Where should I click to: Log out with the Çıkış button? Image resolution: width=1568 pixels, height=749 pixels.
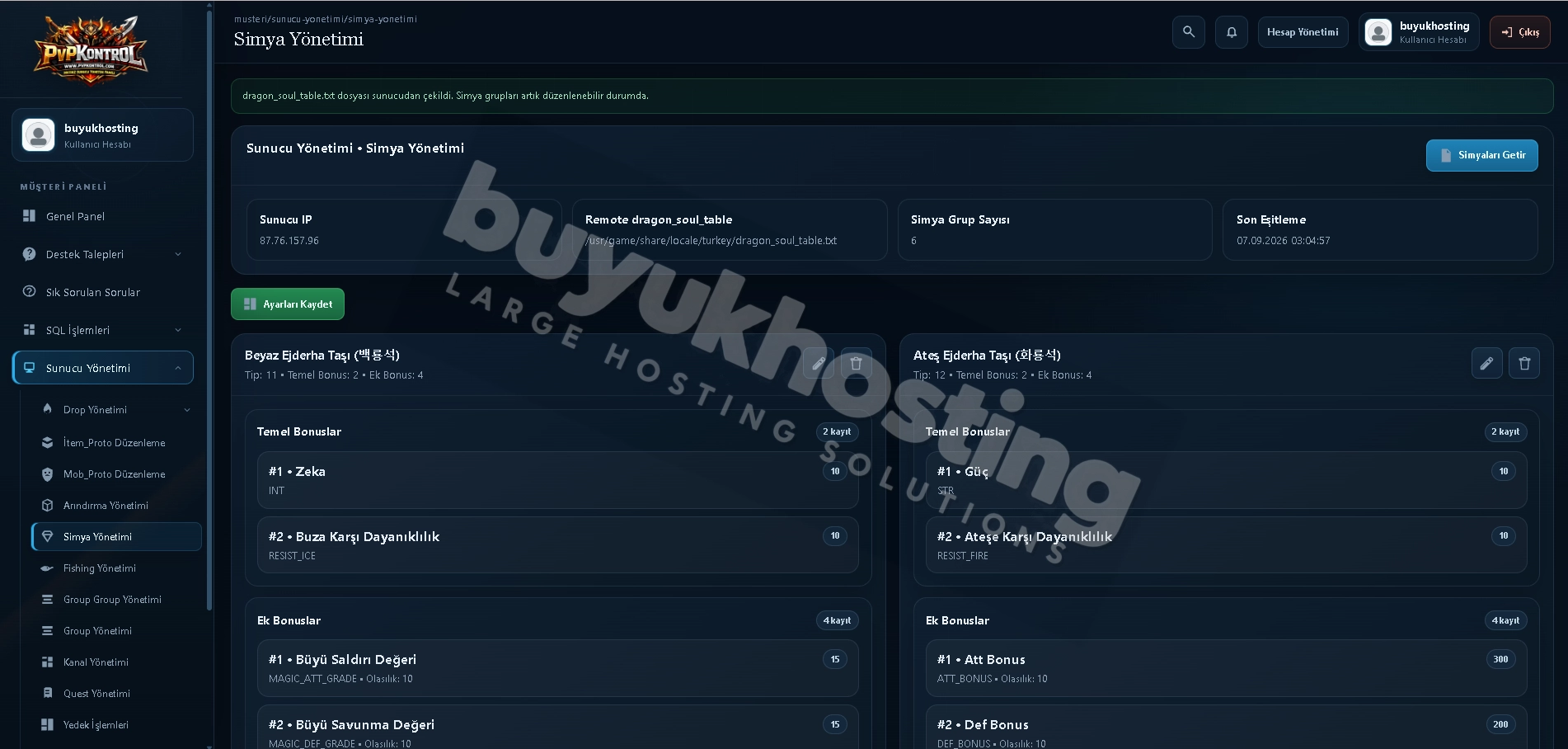coord(1519,32)
